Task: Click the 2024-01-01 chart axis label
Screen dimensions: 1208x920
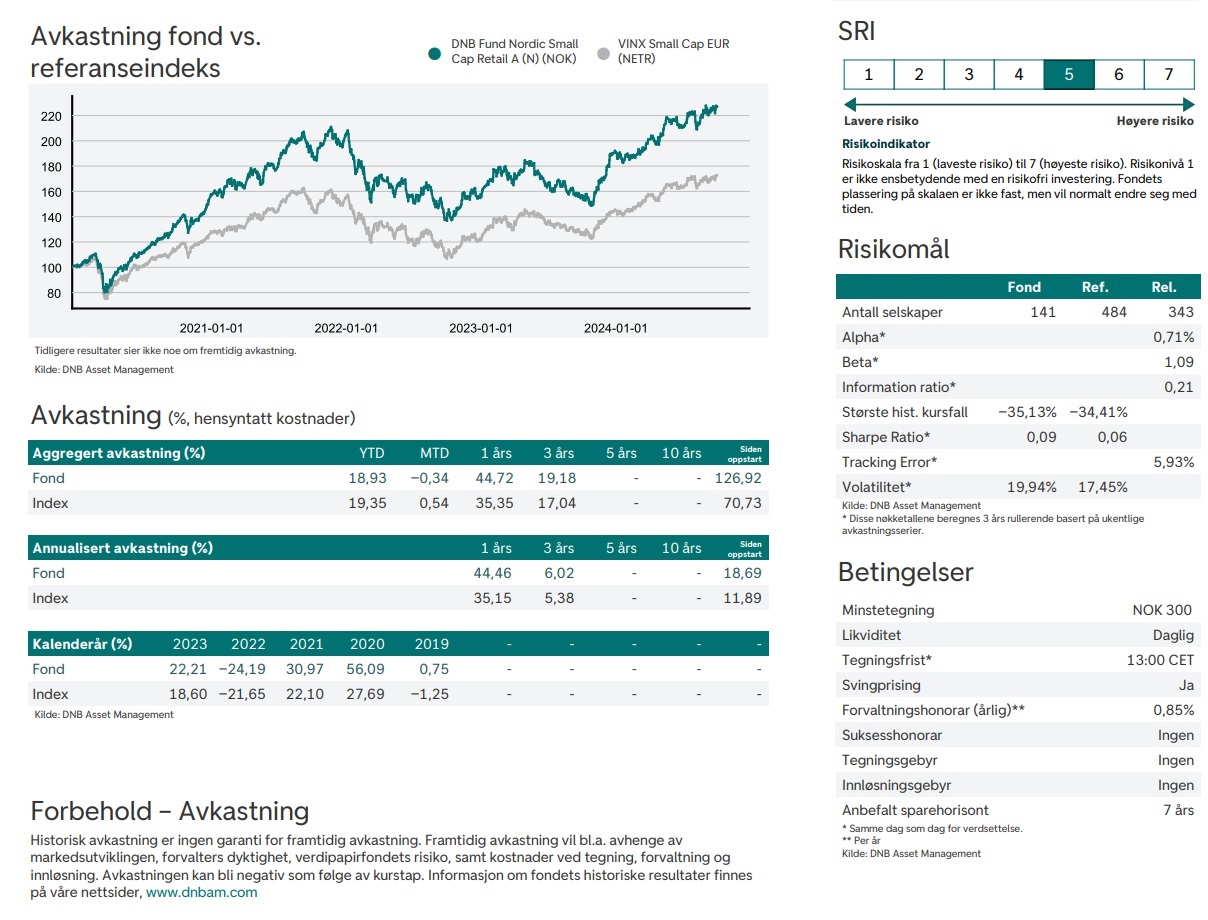Action: [615, 328]
